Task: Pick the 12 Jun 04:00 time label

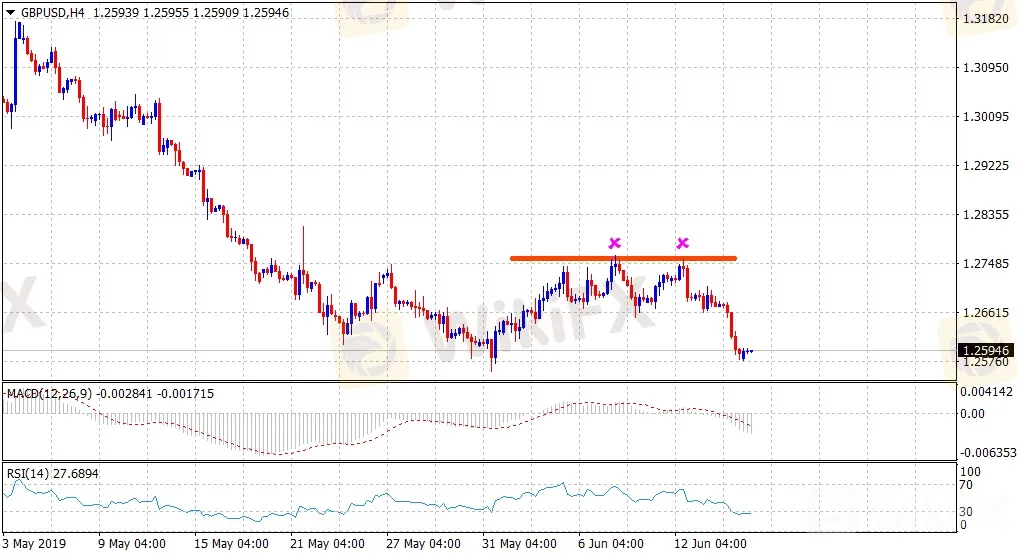Action: (709, 545)
